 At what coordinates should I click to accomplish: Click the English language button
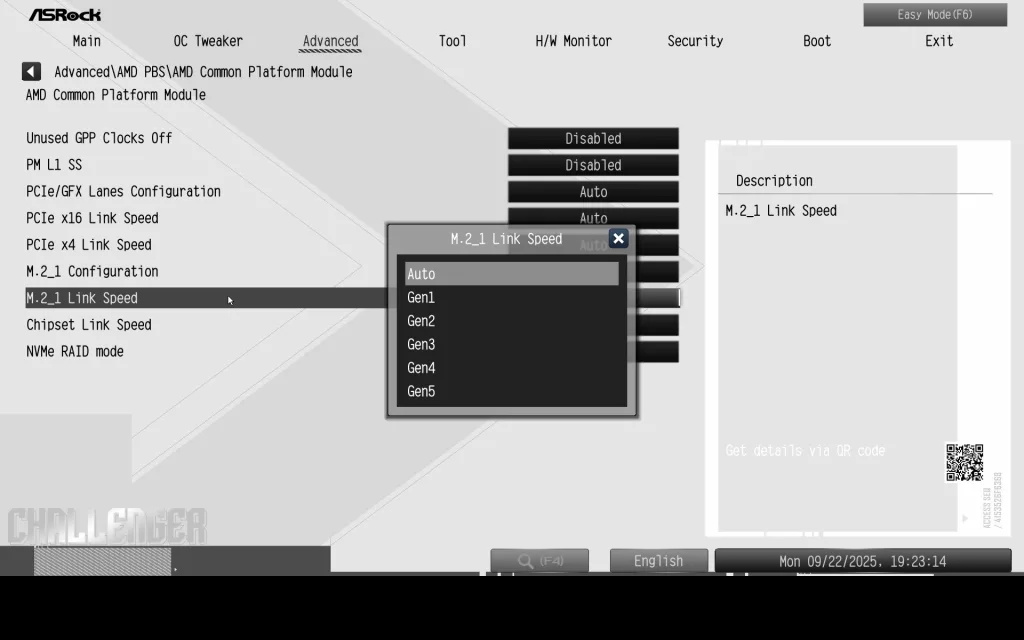pyautogui.click(x=658, y=561)
